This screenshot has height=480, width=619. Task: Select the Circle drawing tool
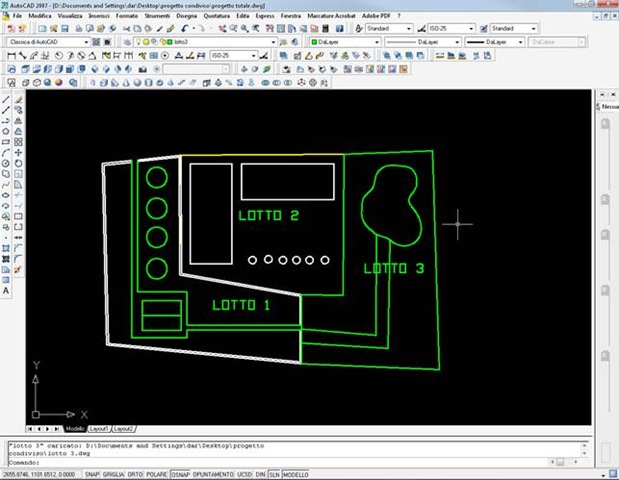point(6,163)
